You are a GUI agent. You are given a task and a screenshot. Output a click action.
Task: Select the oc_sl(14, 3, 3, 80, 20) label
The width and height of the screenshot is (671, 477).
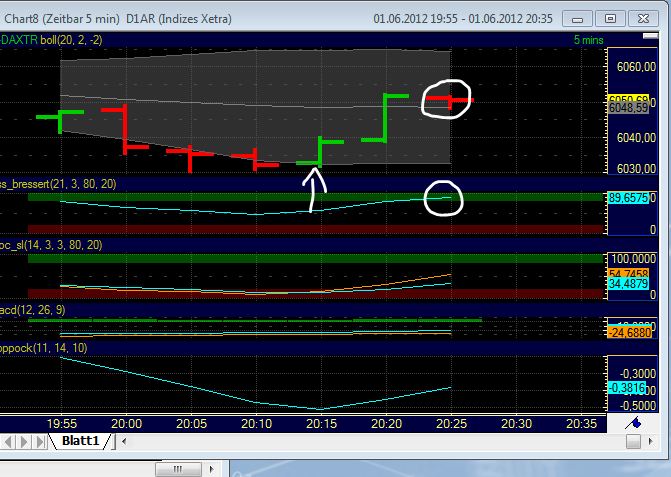(x=51, y=245)
